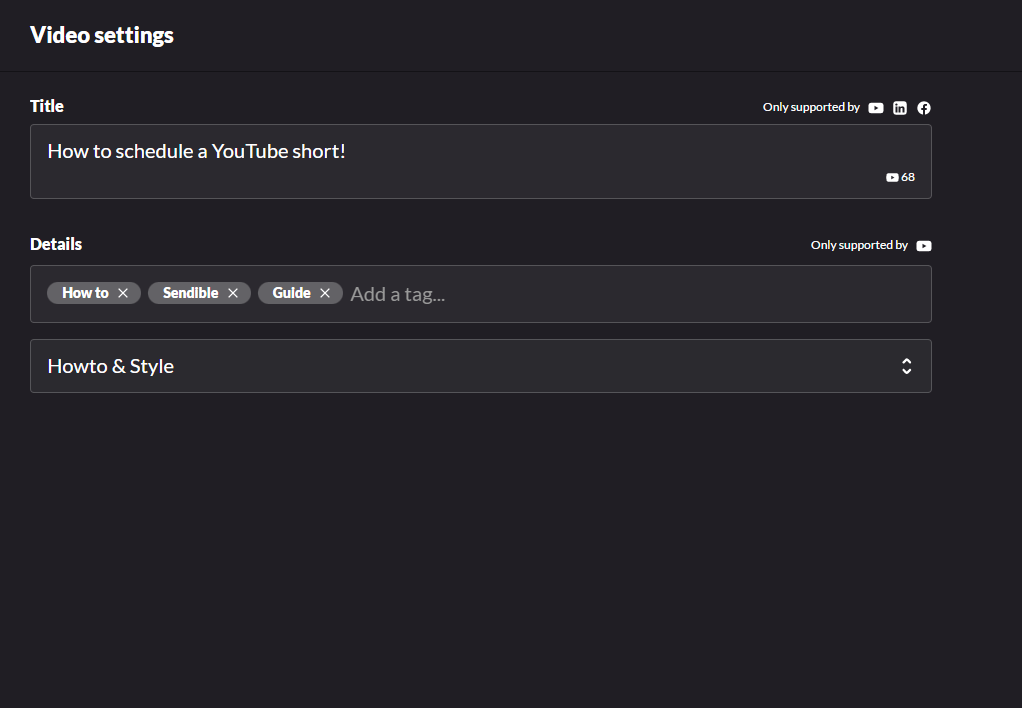Click the YouTube icon beside Title

pos(875,108)
